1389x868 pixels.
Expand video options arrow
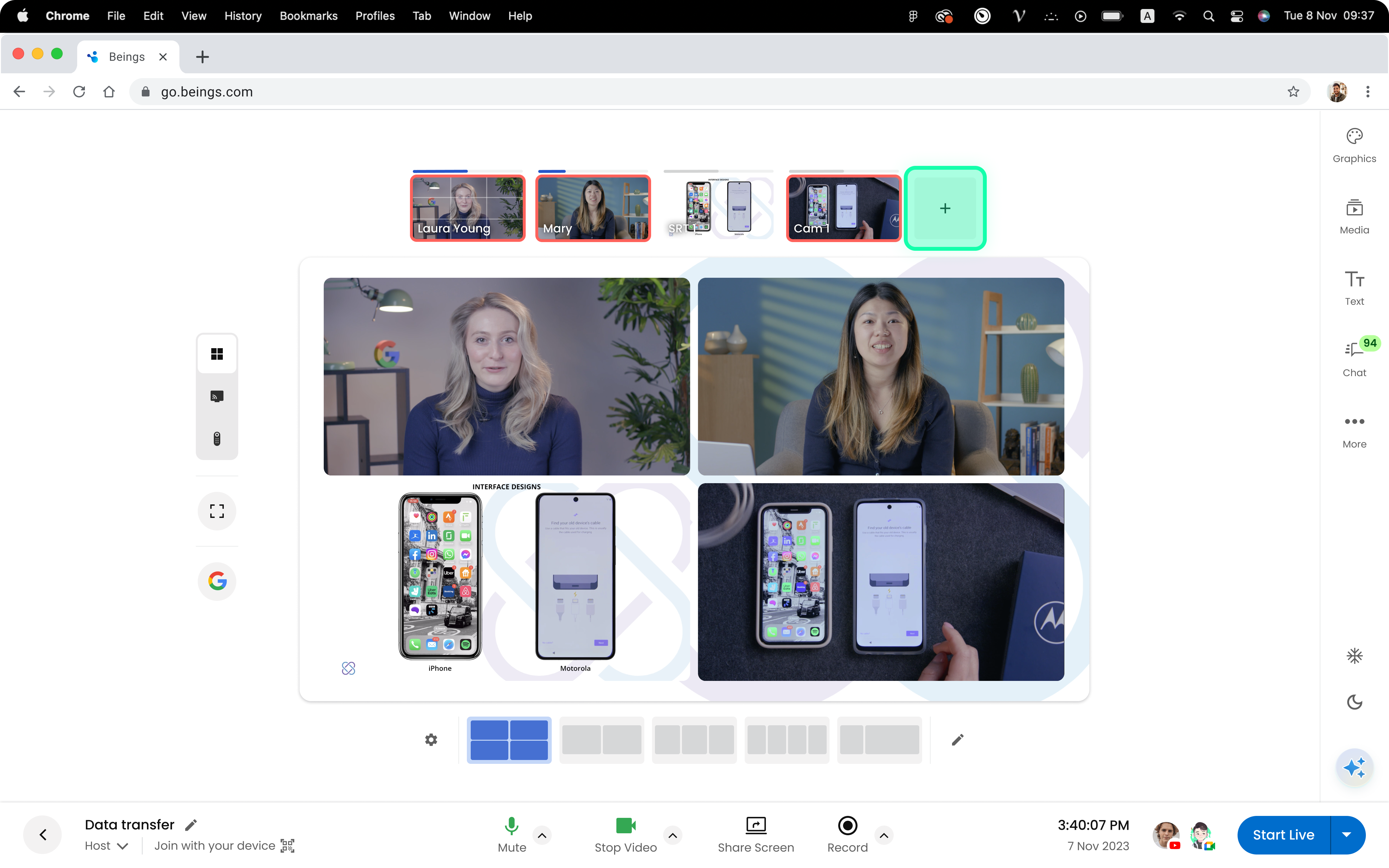(x=673, y=835)
